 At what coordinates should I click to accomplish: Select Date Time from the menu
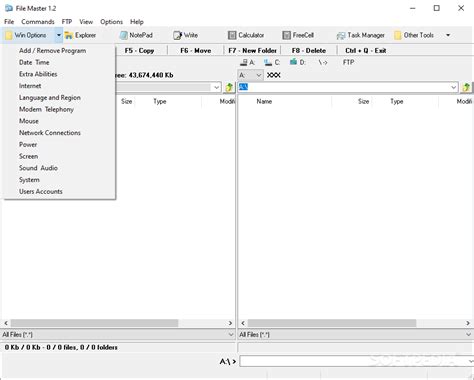coord(60,62)
